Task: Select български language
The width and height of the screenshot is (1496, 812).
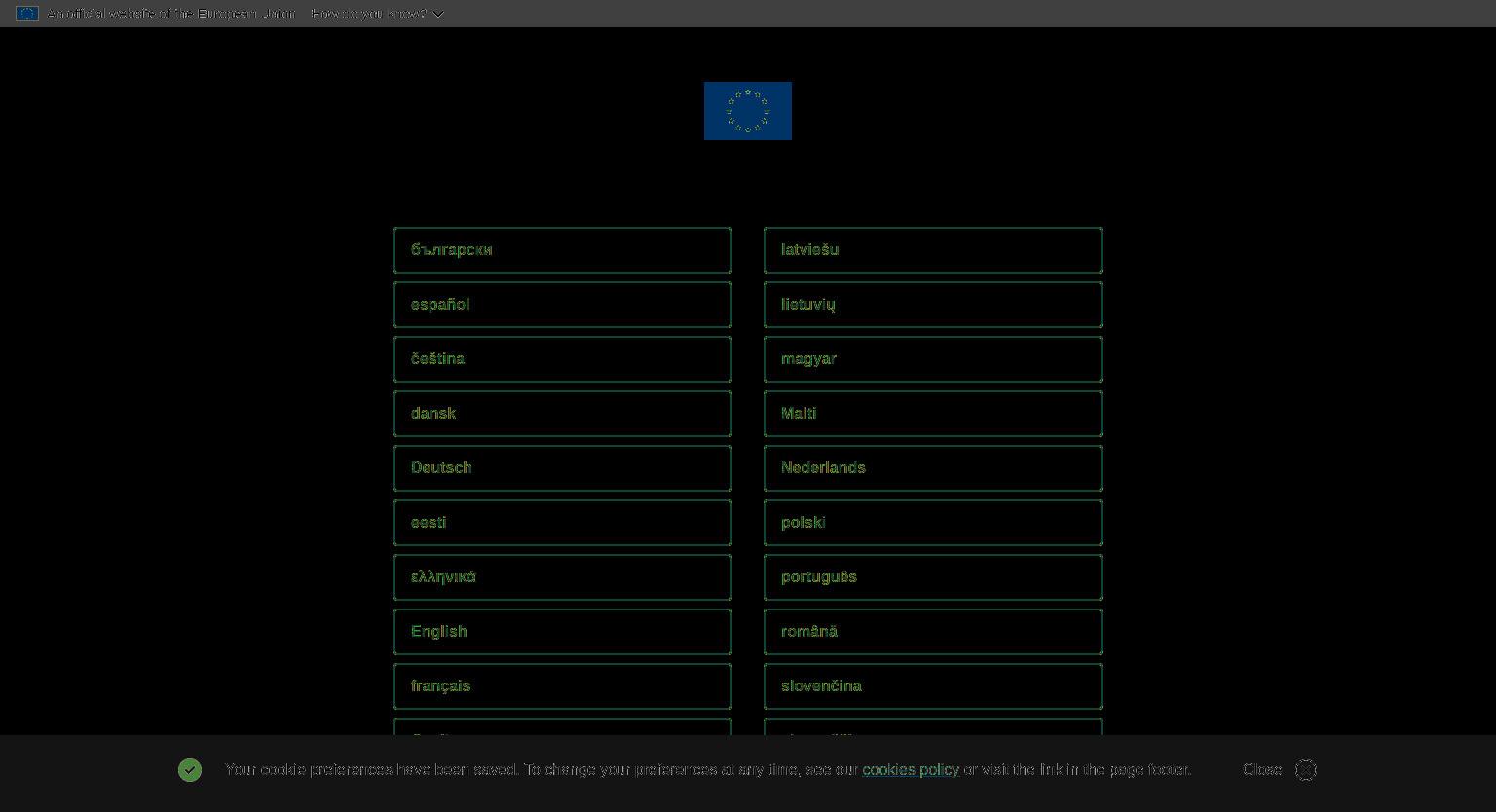Action: [x=563, y=250]
